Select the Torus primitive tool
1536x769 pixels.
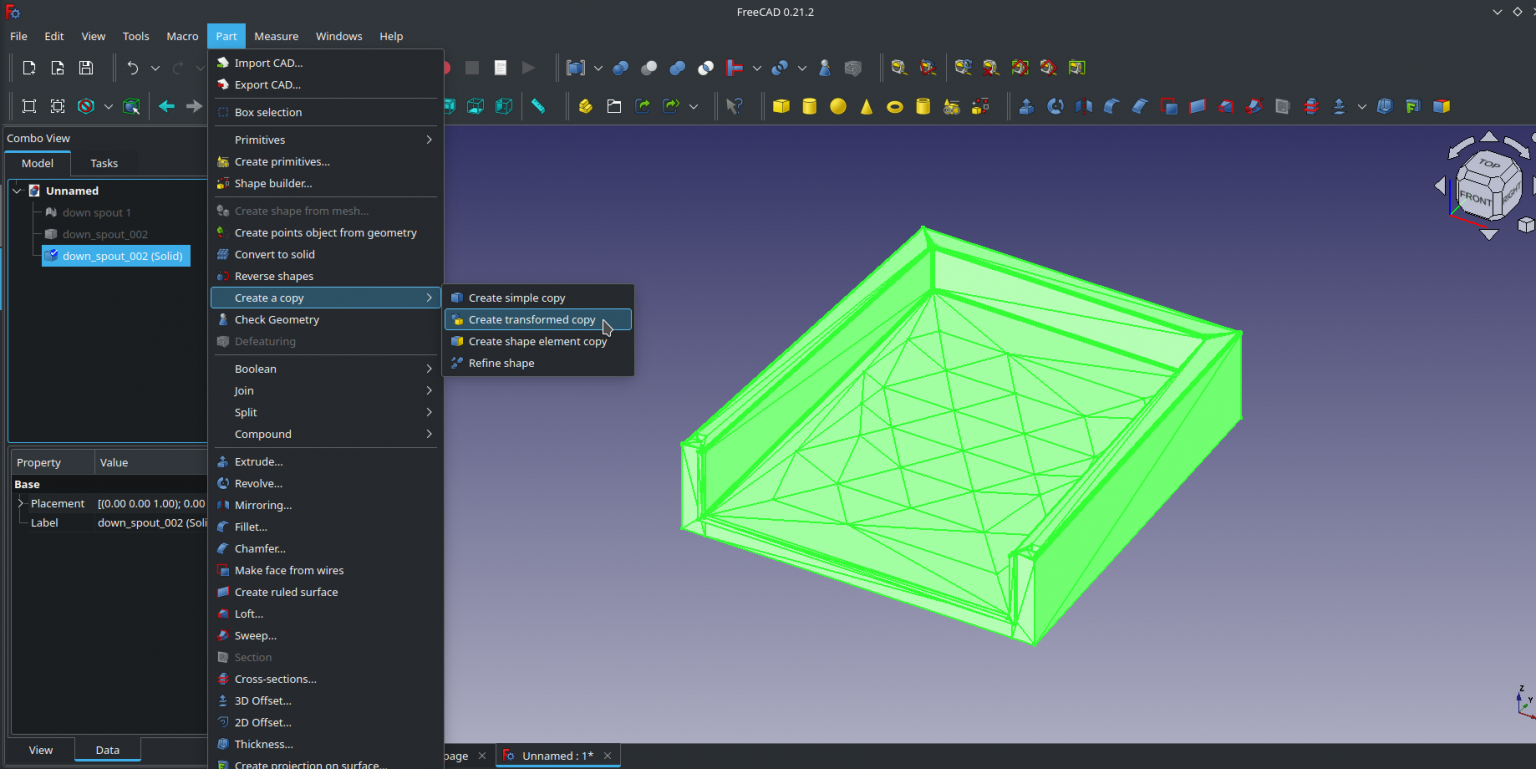point(895,106)
